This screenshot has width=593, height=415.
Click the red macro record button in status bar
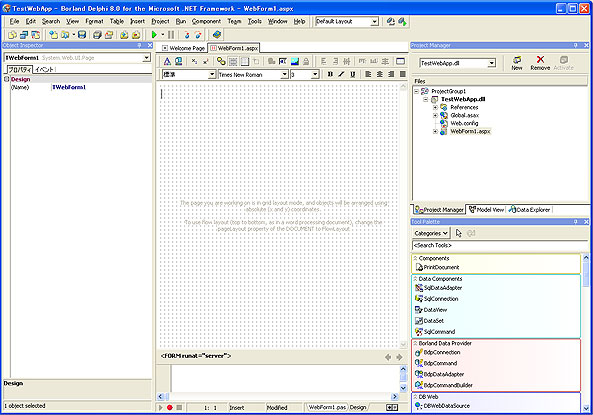tap(169, 407)
